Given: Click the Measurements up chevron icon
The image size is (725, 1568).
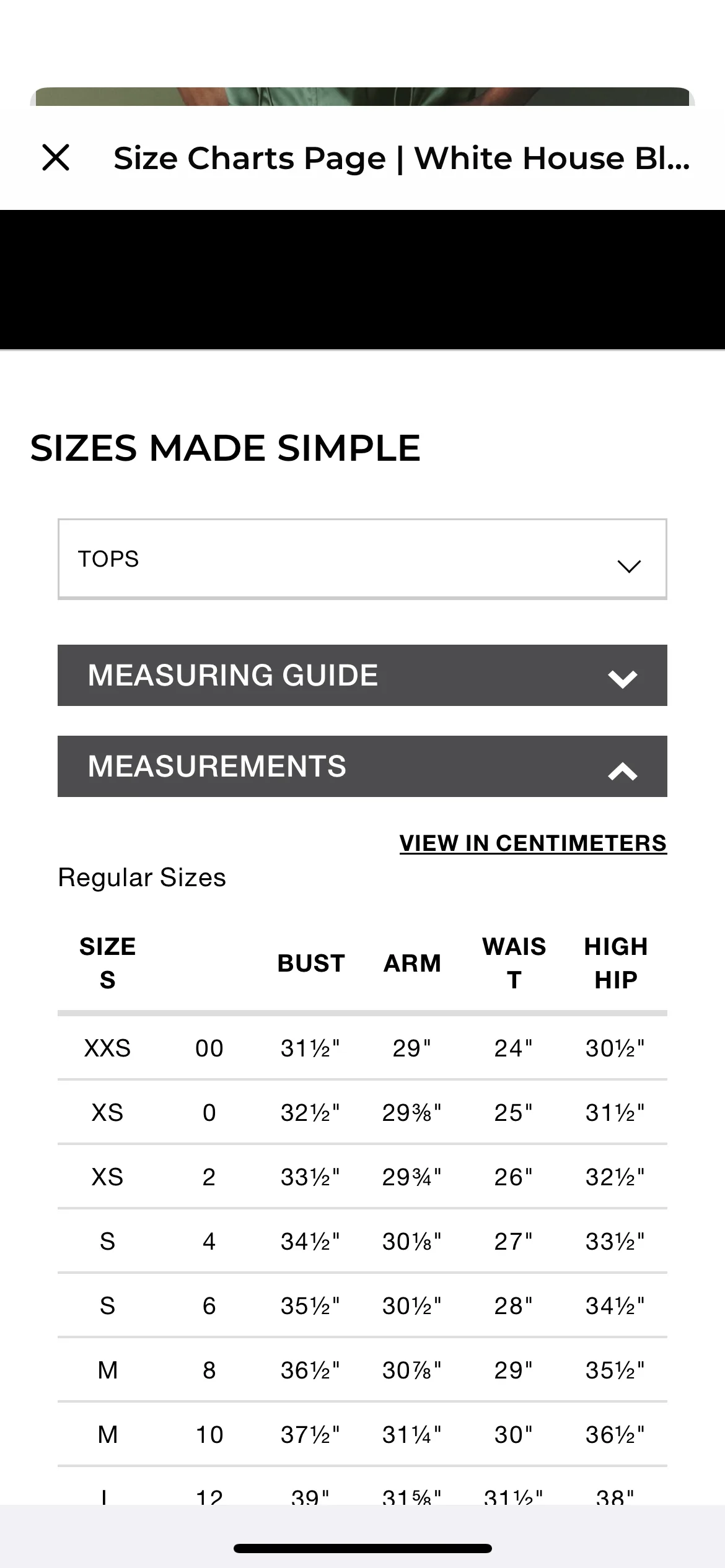Looking at the screenshot, I should tap(623, 771).
